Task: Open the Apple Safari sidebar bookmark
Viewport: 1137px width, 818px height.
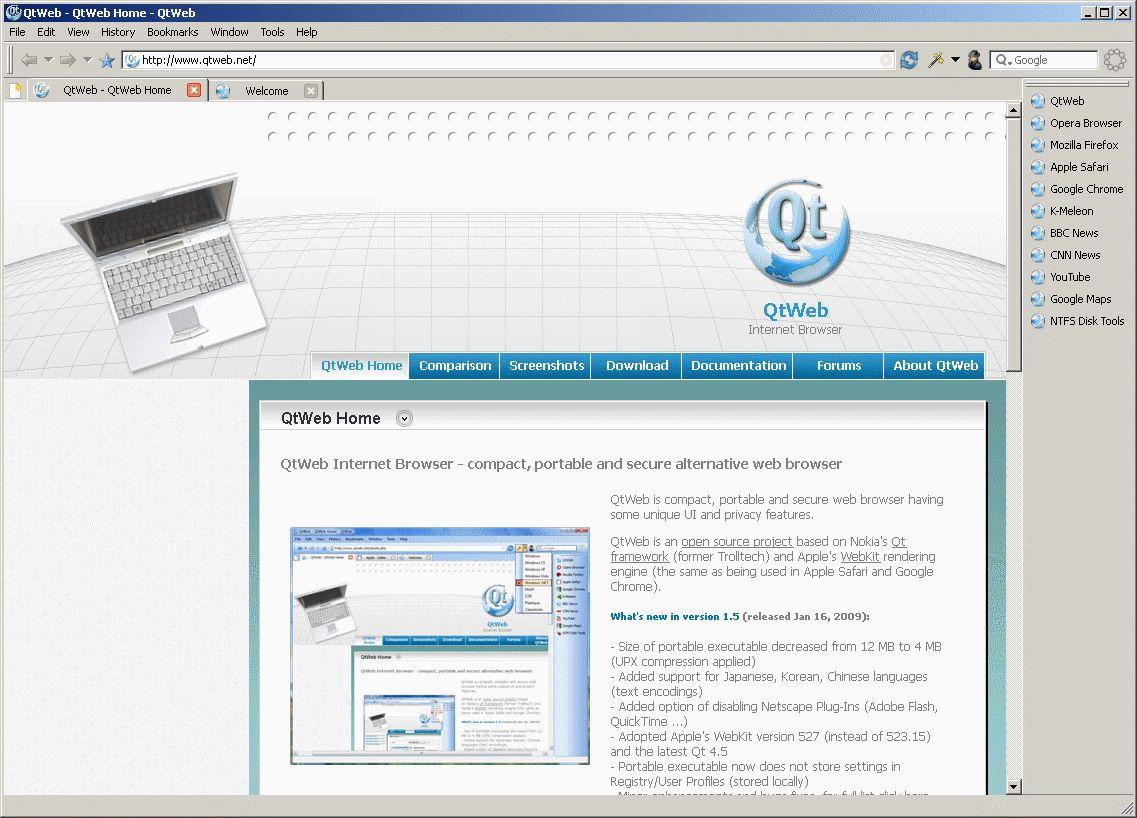Action: tap(1070, 167)
